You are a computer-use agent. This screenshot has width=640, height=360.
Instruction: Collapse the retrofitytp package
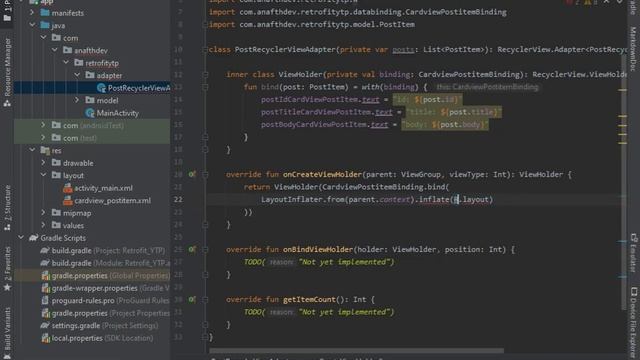click(66, 63)
